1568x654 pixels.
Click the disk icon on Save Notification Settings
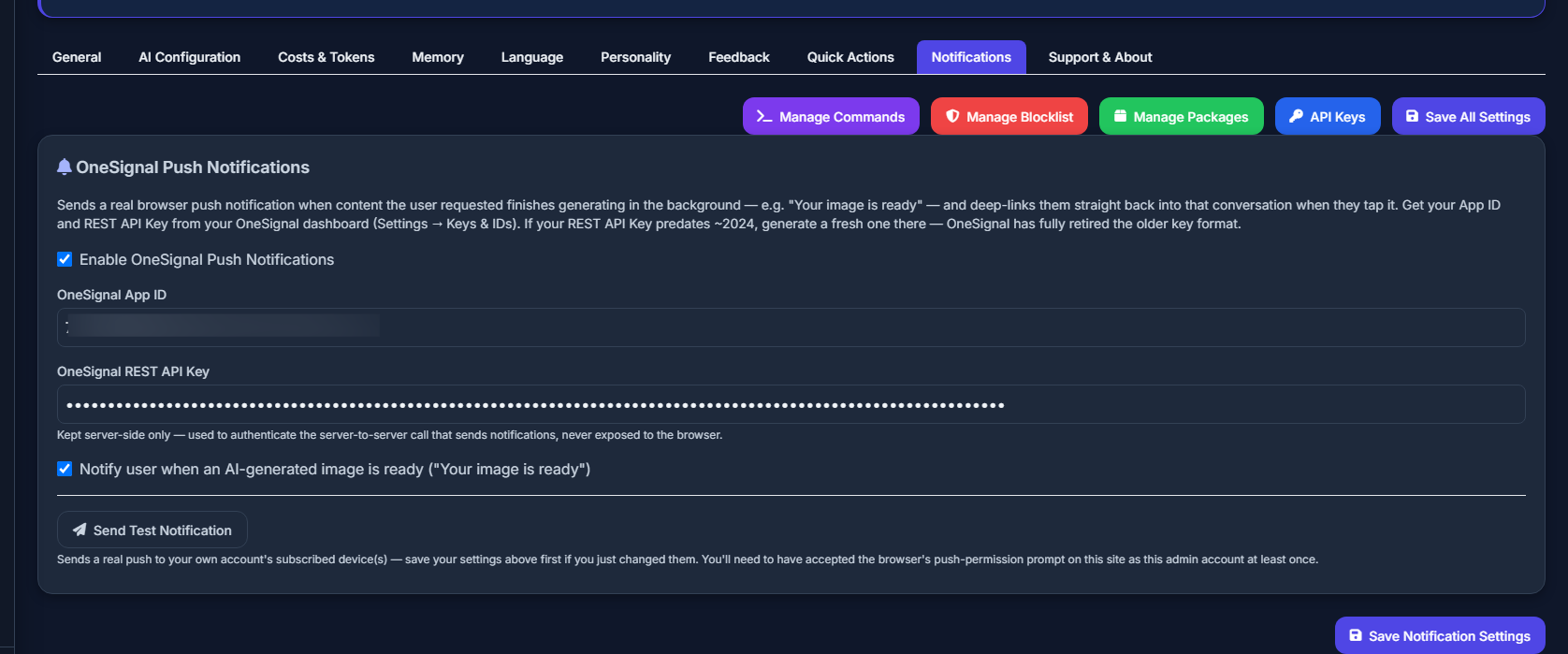(x=1355, y=635)
